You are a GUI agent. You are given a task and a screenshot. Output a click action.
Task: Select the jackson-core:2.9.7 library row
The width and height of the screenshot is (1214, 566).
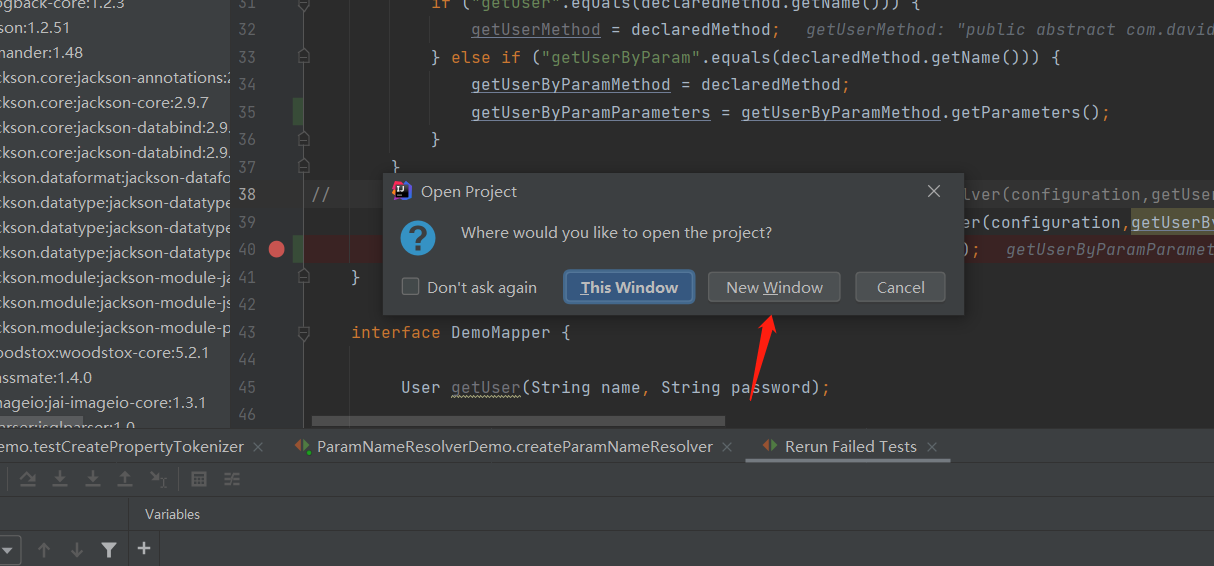(115, 102)
